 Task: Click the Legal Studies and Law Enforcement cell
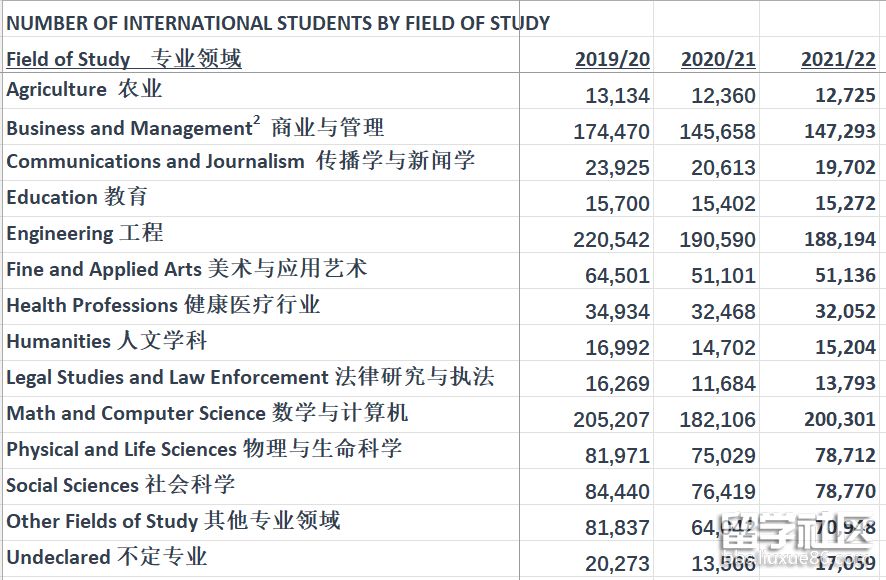[x=250, y=378]
